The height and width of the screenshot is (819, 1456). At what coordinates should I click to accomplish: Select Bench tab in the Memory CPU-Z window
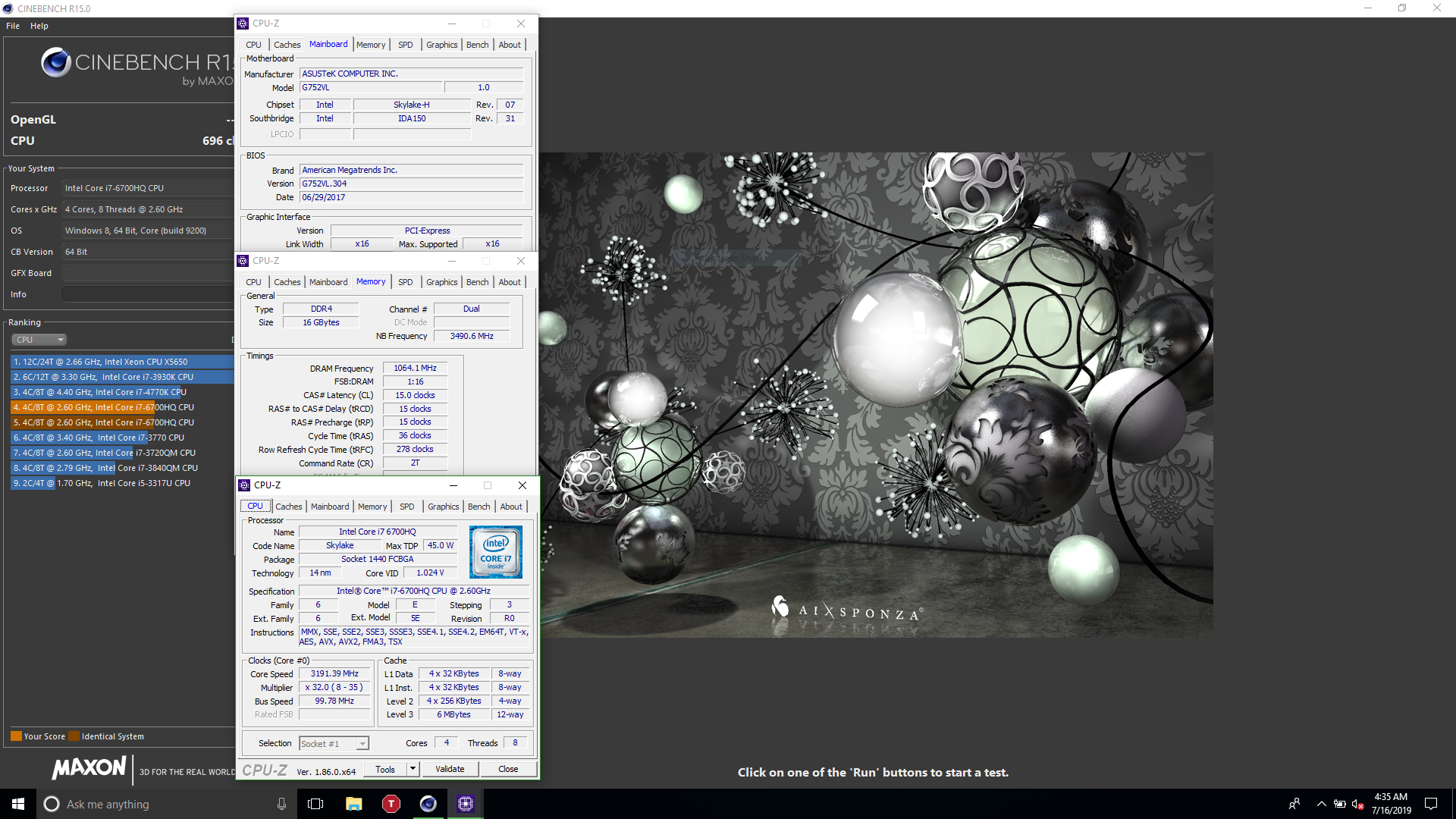click(478, 282)
